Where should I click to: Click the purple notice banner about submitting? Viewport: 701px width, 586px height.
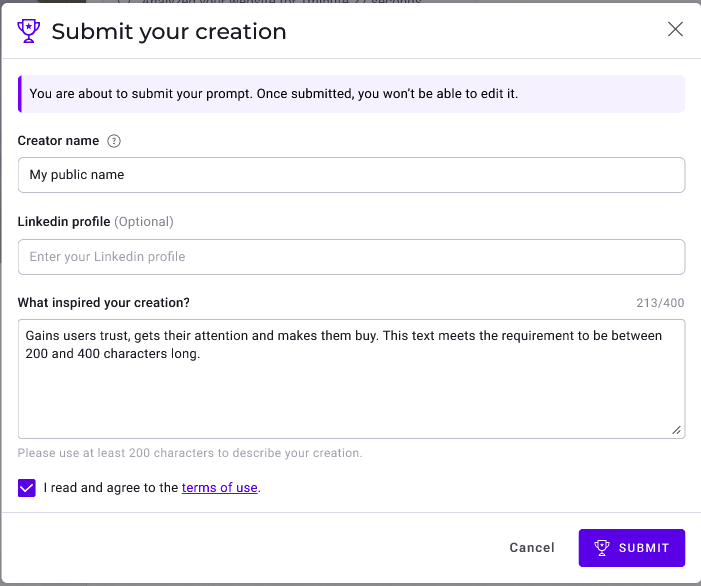point(351,94)
